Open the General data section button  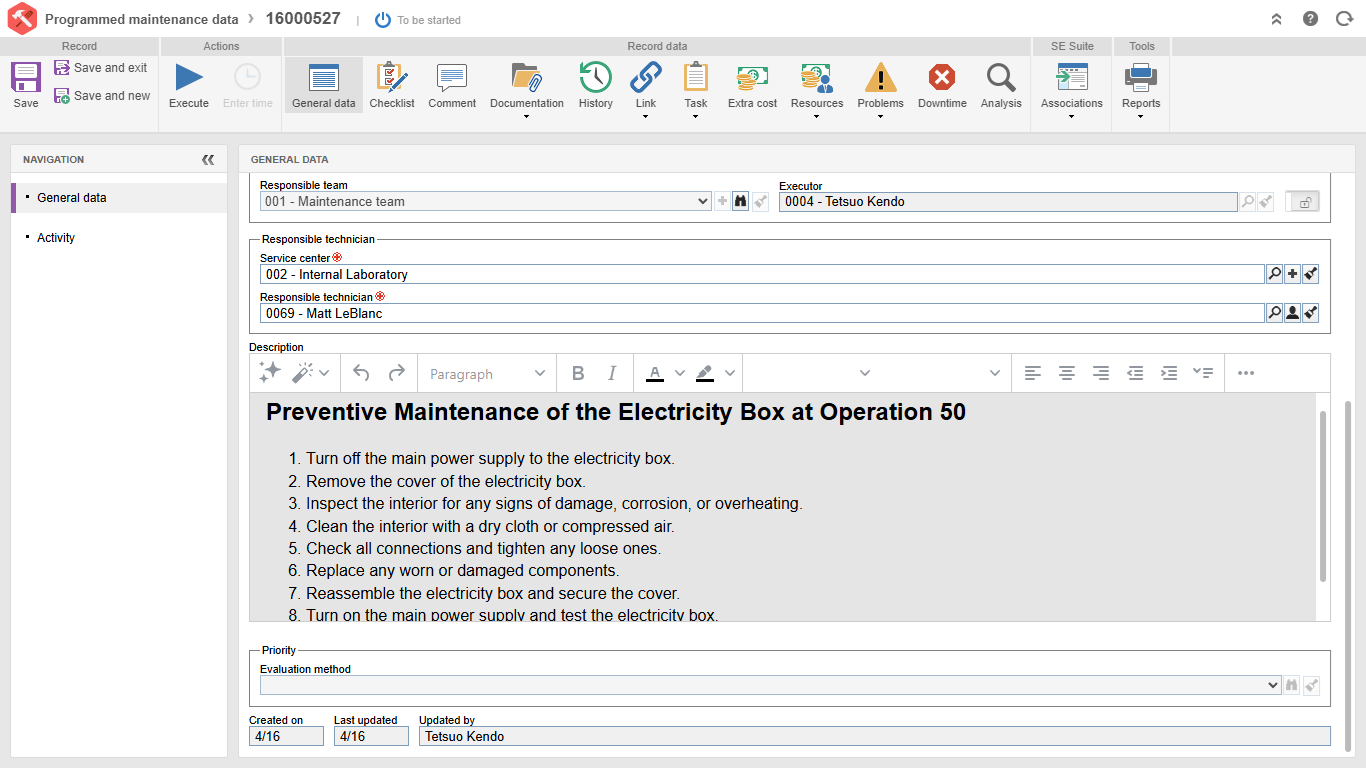point(323,86)
